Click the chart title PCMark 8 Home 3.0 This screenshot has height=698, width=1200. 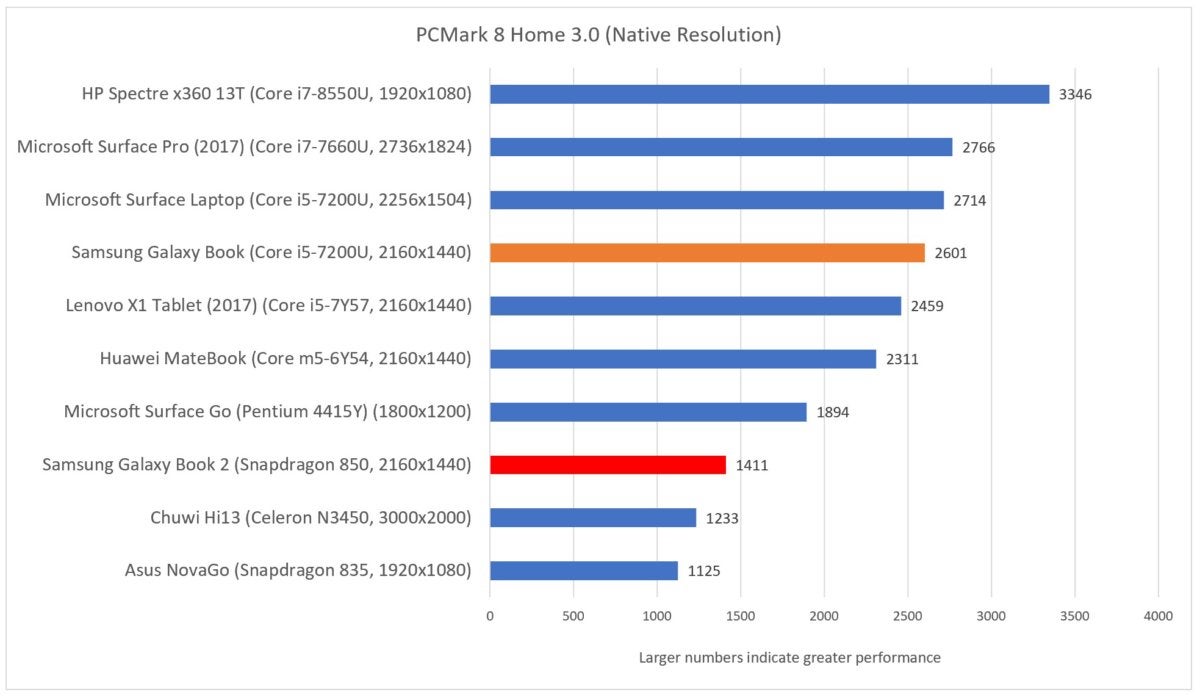[x=598, y=36]
